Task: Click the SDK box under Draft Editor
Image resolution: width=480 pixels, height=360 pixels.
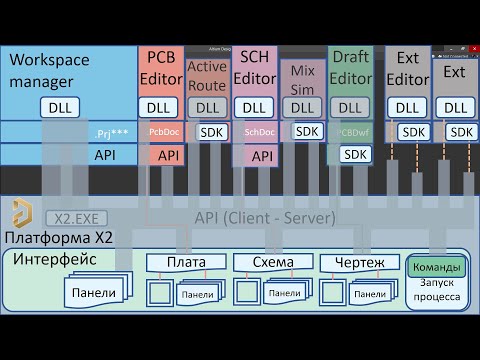Action: 355,154
